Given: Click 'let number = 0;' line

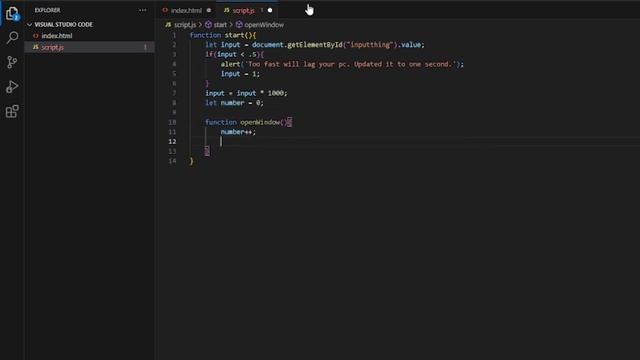Looking at the screenshot, I should pos(234,103).
